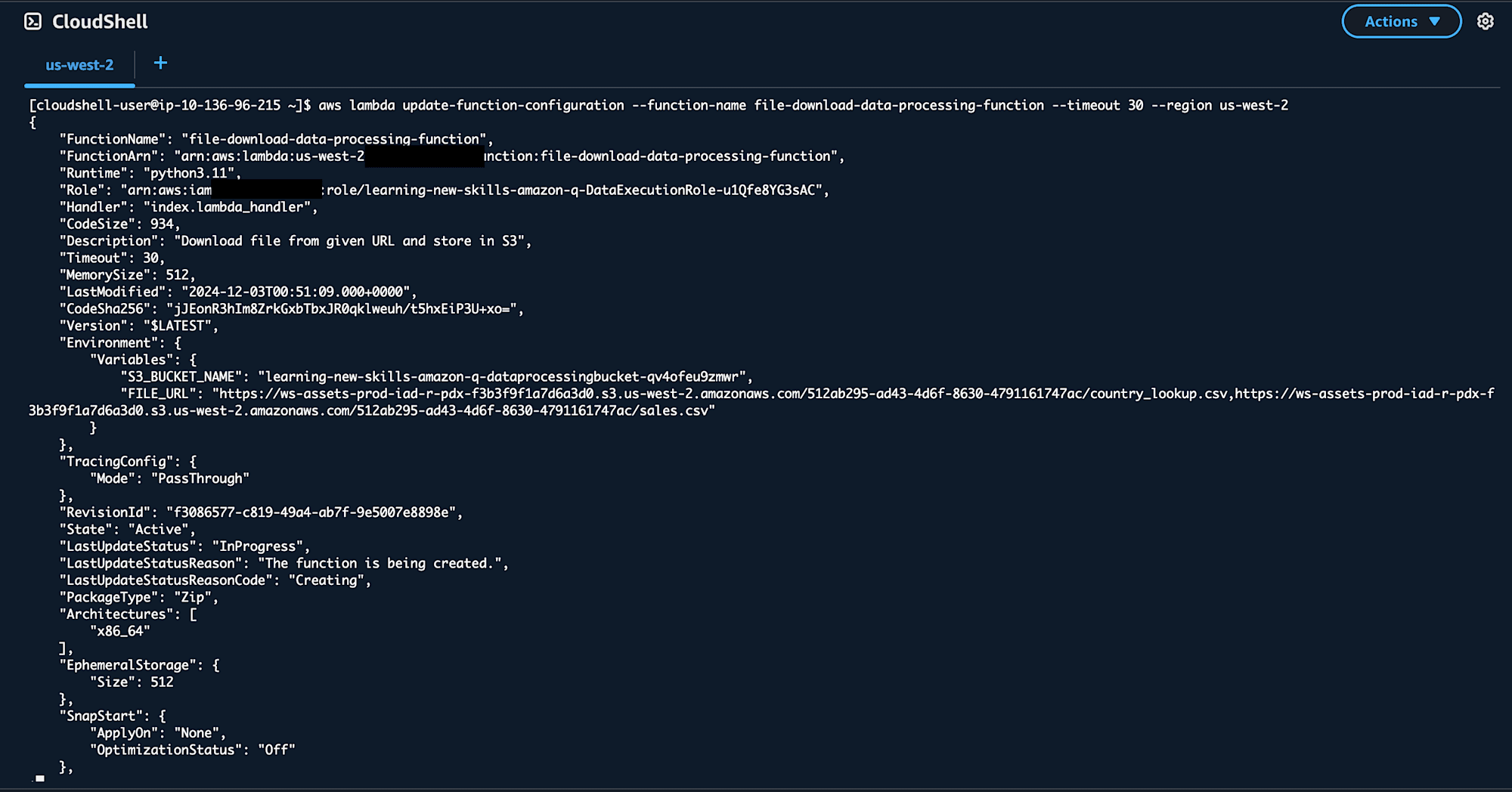
Task: Click the "Role" arn:aws:iam line
Action: tap(444, 190)
